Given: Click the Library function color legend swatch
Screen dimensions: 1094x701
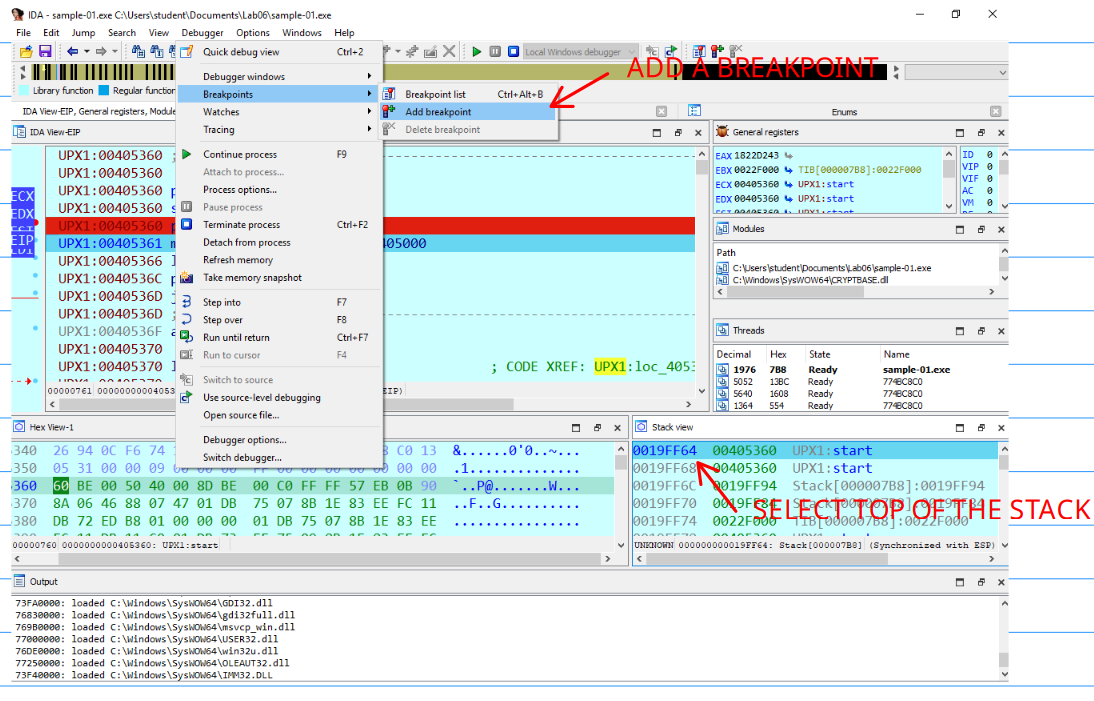Looking at the screenshot, I should click(x=24, y=91).
